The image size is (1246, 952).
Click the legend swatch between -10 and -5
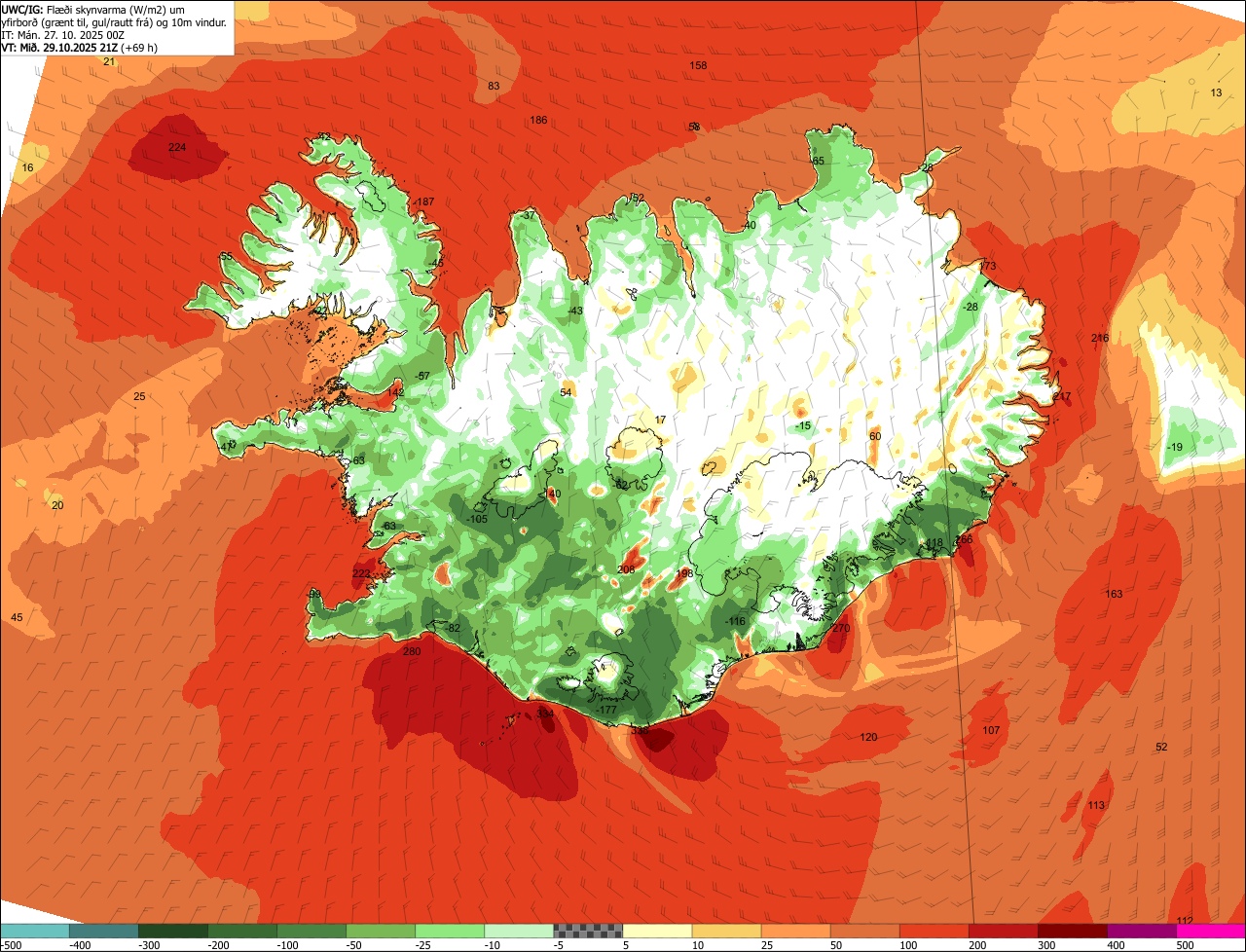point(519,931)
